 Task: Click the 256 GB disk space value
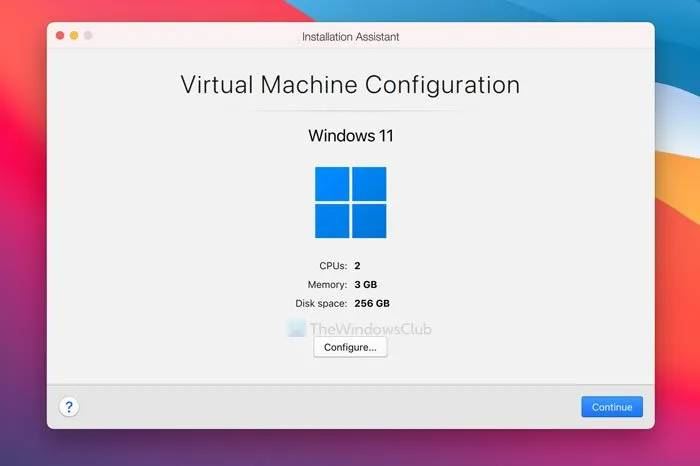point(372,302)
